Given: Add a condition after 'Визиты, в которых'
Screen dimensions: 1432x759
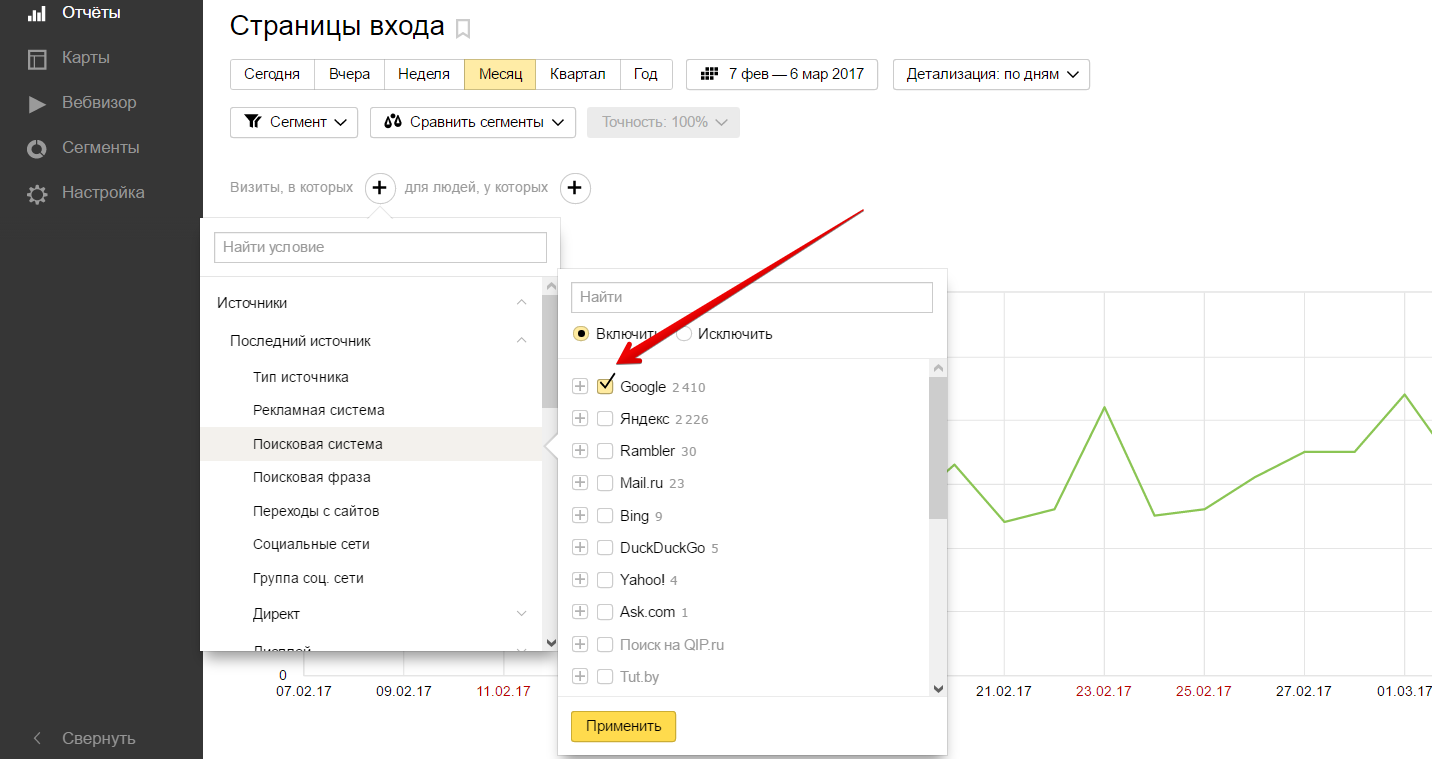Looking at the screenshot, I should coord(379,188).
